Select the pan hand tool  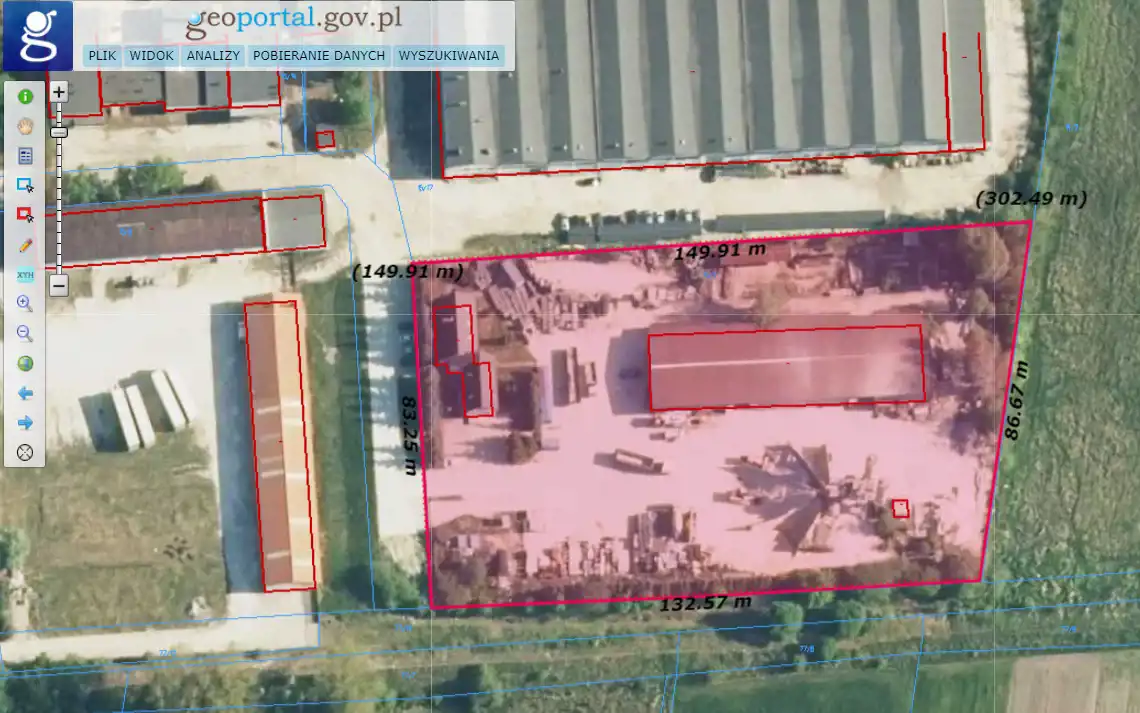pyautogui.click(x=25, y=126)
